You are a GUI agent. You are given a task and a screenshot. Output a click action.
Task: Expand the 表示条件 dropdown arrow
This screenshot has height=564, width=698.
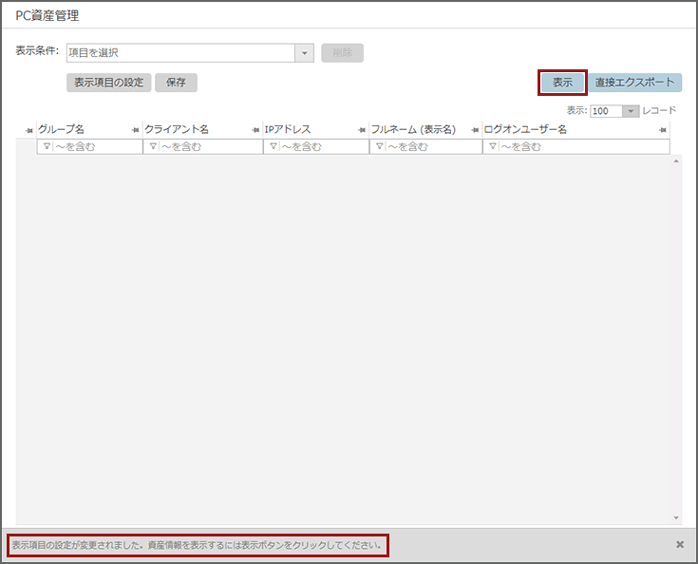304,53
